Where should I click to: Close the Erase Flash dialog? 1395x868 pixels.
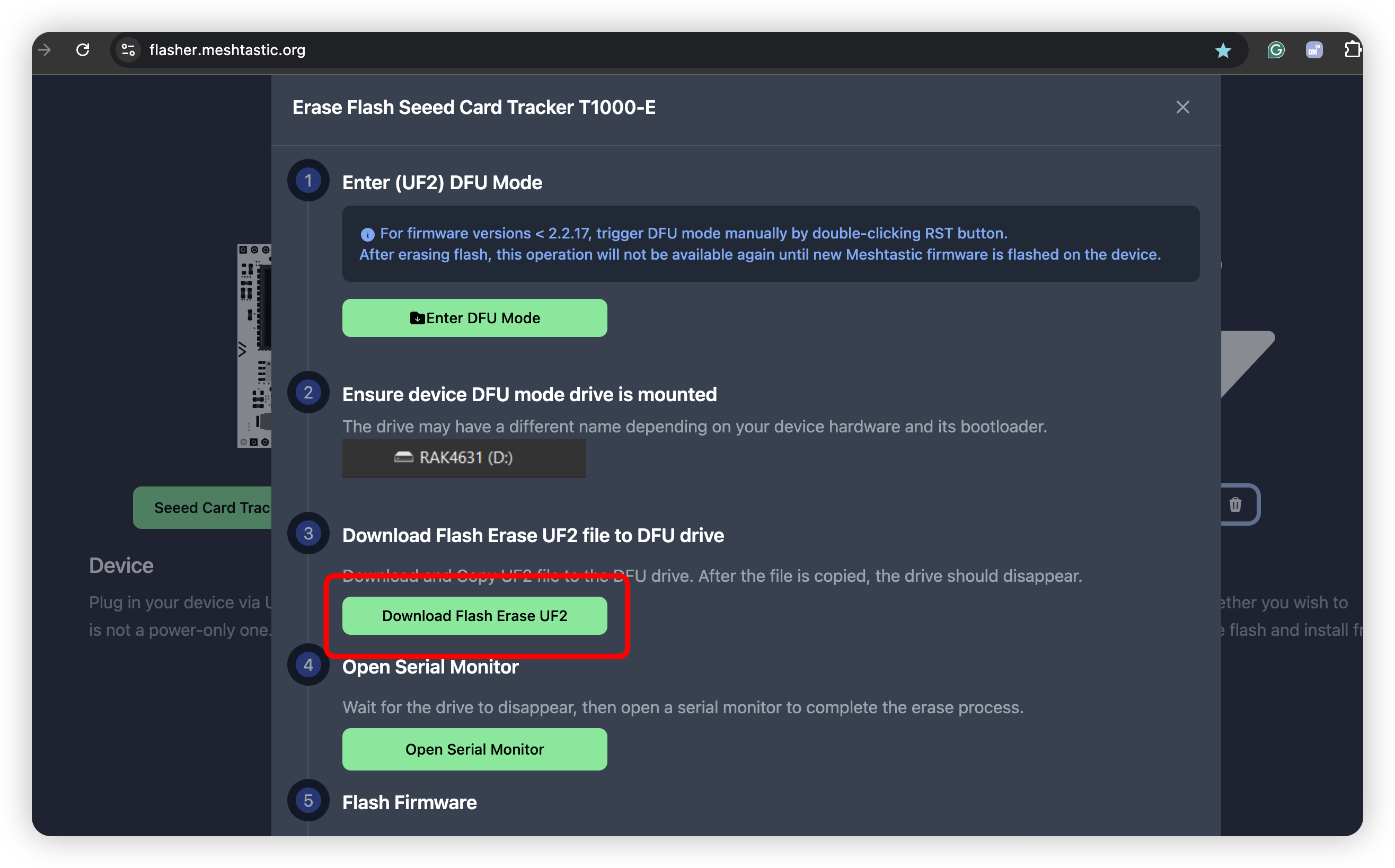click(x=1182, y=108)
